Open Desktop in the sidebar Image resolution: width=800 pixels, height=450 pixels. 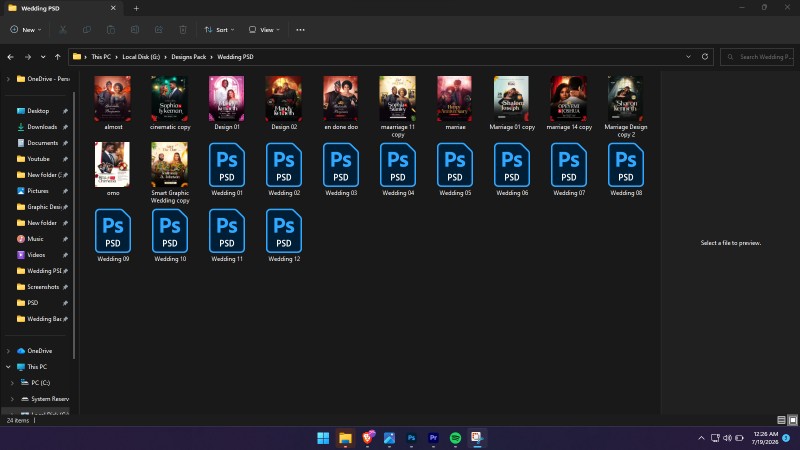click(x=38, y=111)
